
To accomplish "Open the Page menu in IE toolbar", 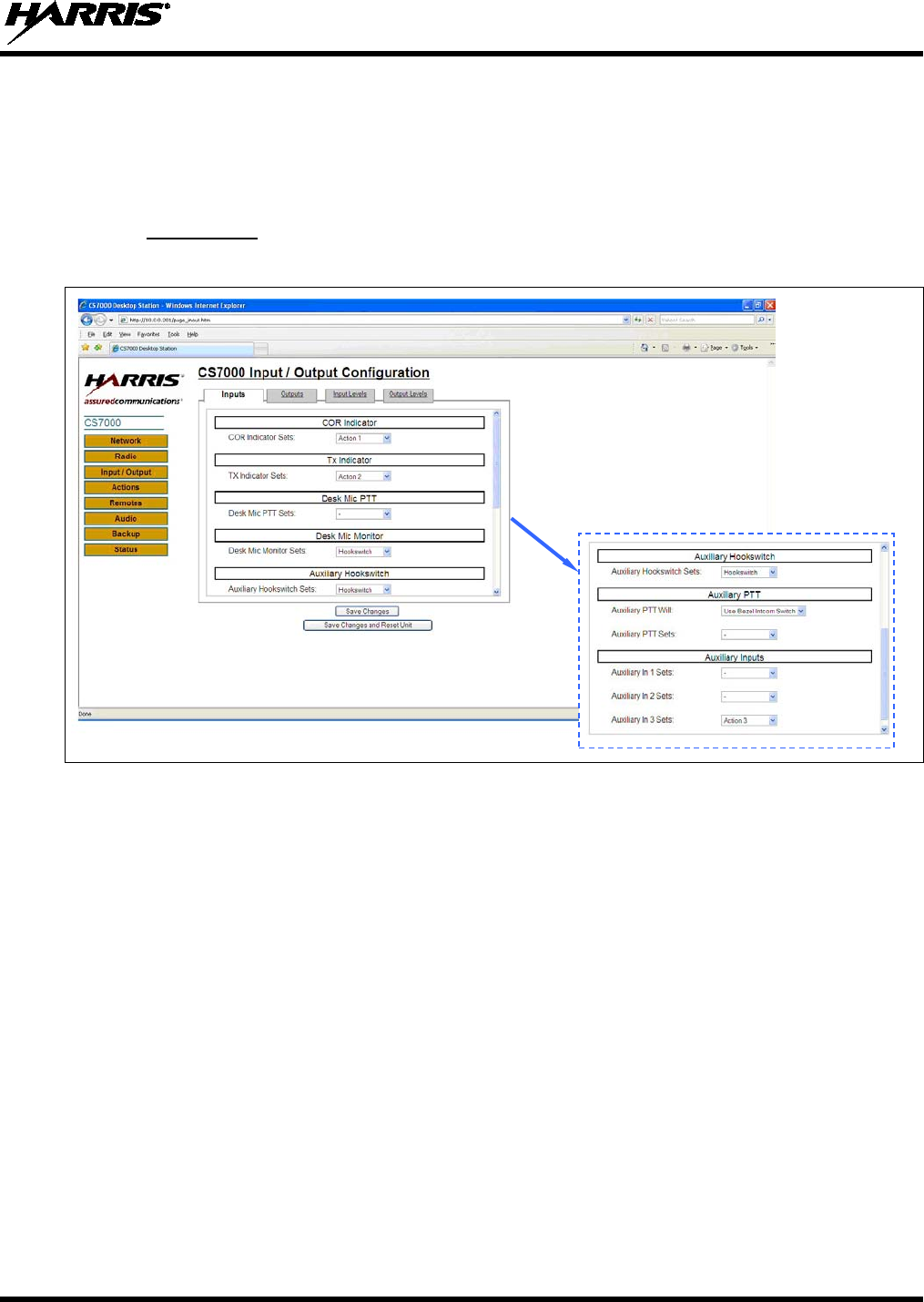I will pyautogui.click(x=713, y=348).
